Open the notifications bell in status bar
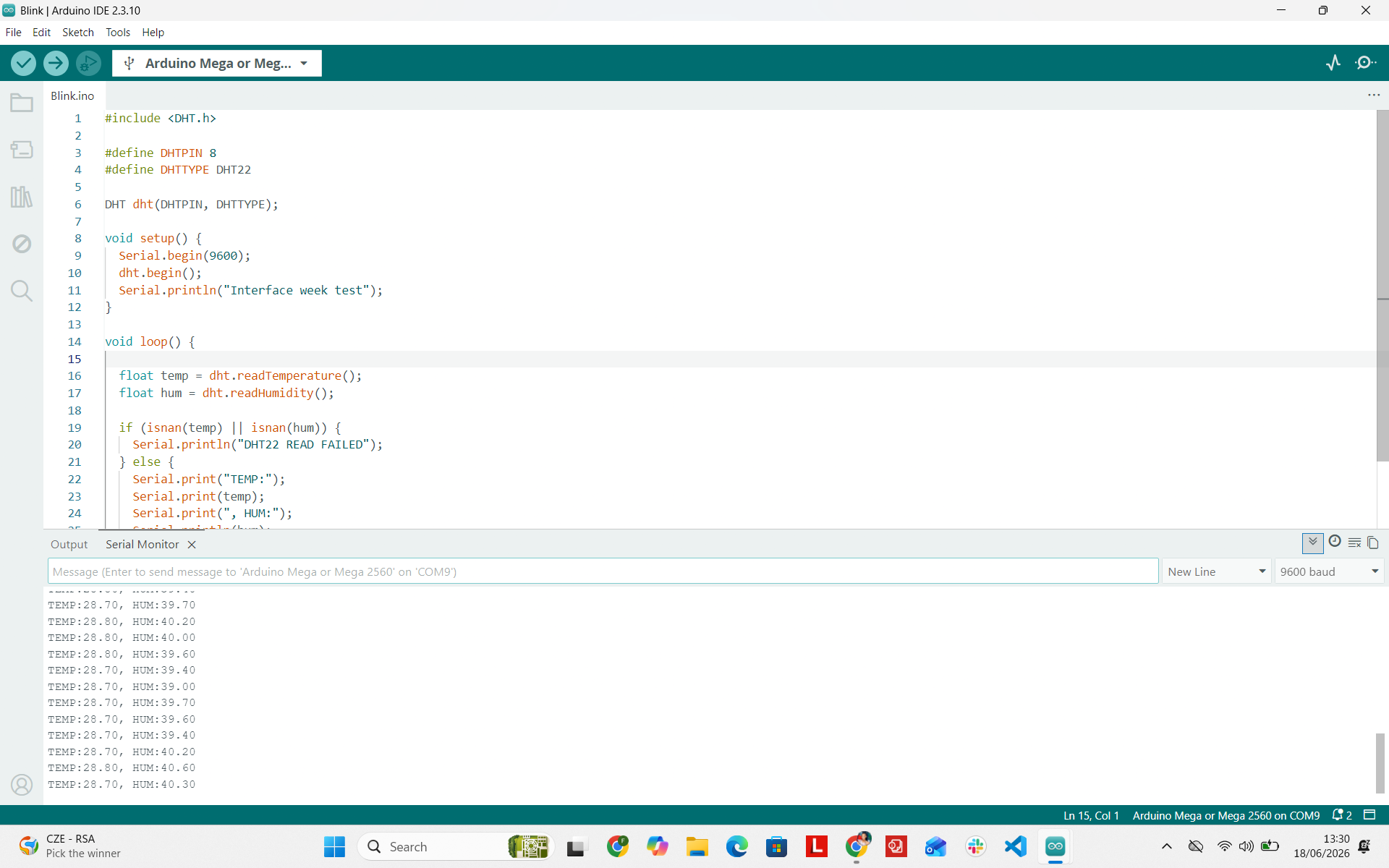This screenshot has height=868, width=1389. 1341,815
